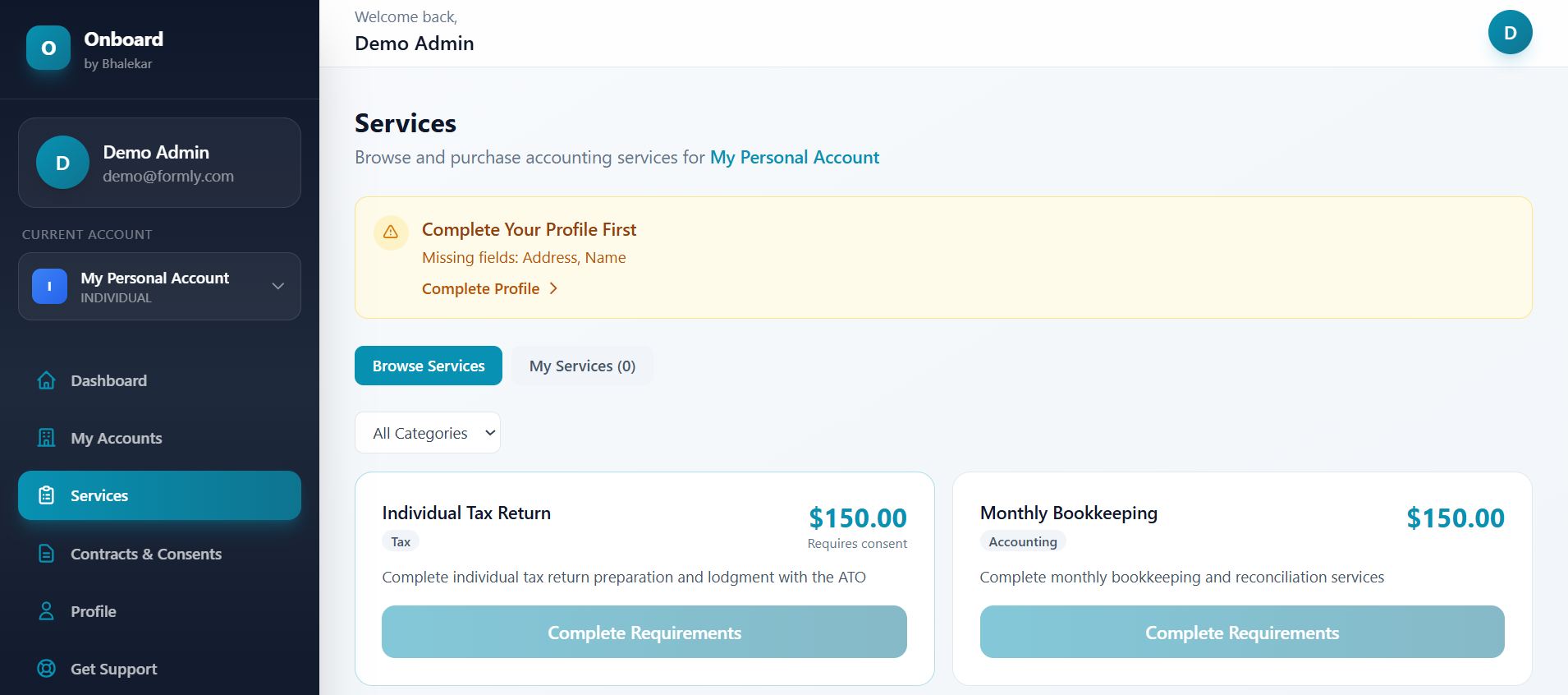This screenshot has width=1568, height=695.
Task: Open the top-right user avatar menu
Action: [x=1509, y=33]
